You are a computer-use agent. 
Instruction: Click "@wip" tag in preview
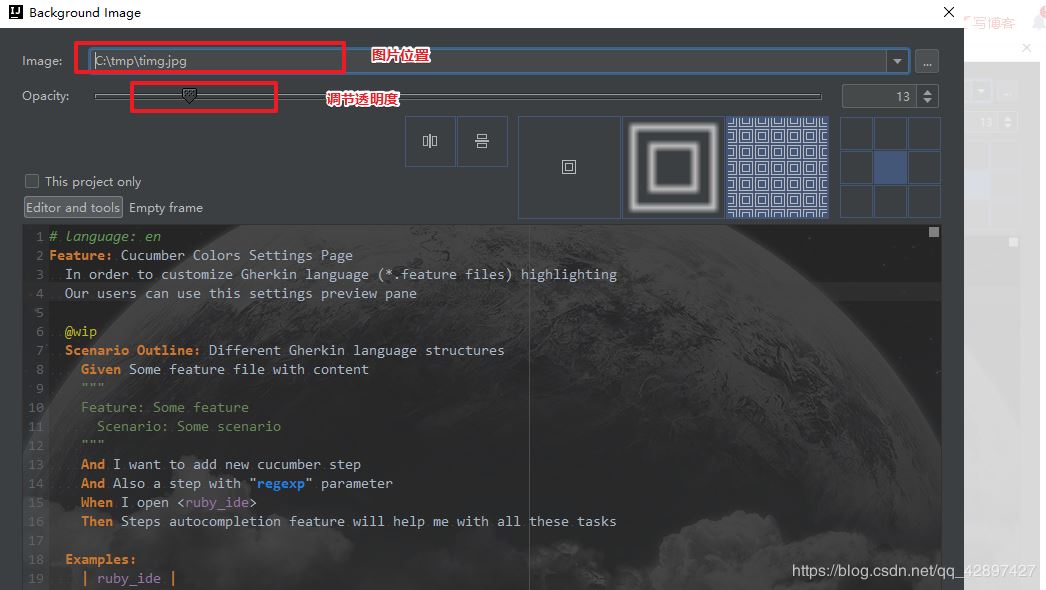(x=81, y=332)
